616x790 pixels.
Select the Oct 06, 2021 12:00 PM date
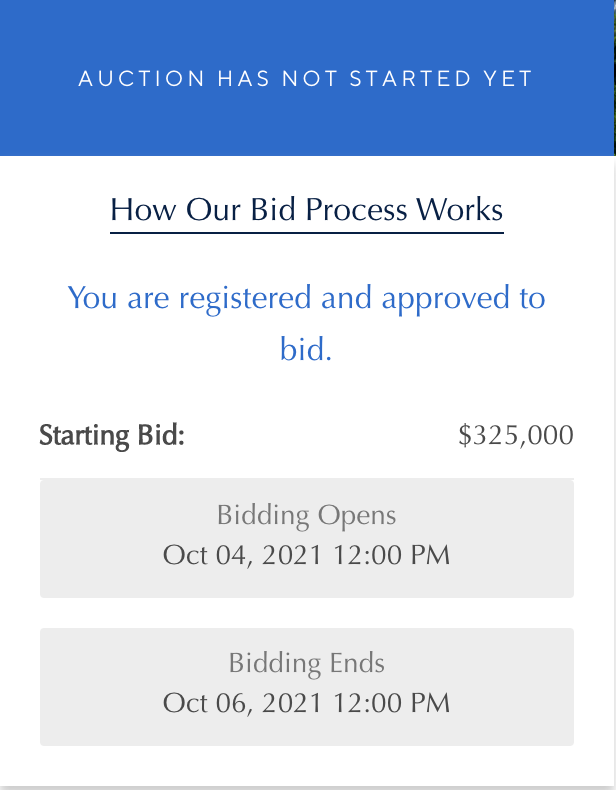click(307, 703)
